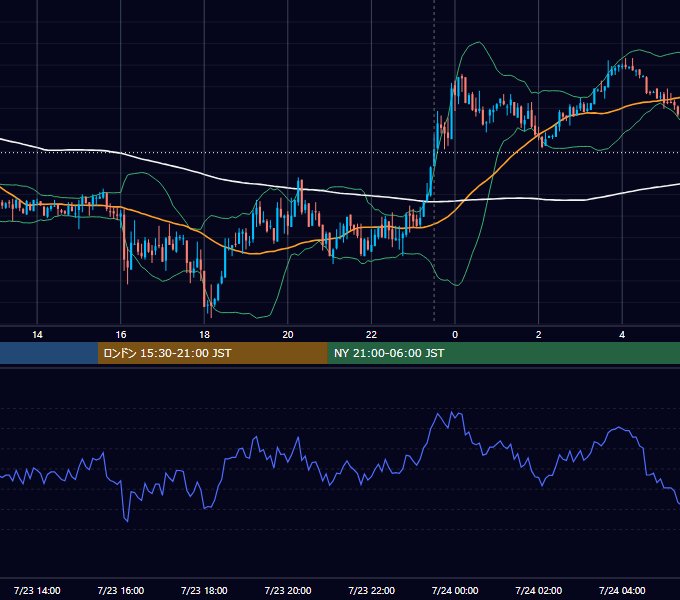Click the ロンドン 15:30-21:00 JST session bar
Screen dimensions: 680x600
[x=212, y=353]
